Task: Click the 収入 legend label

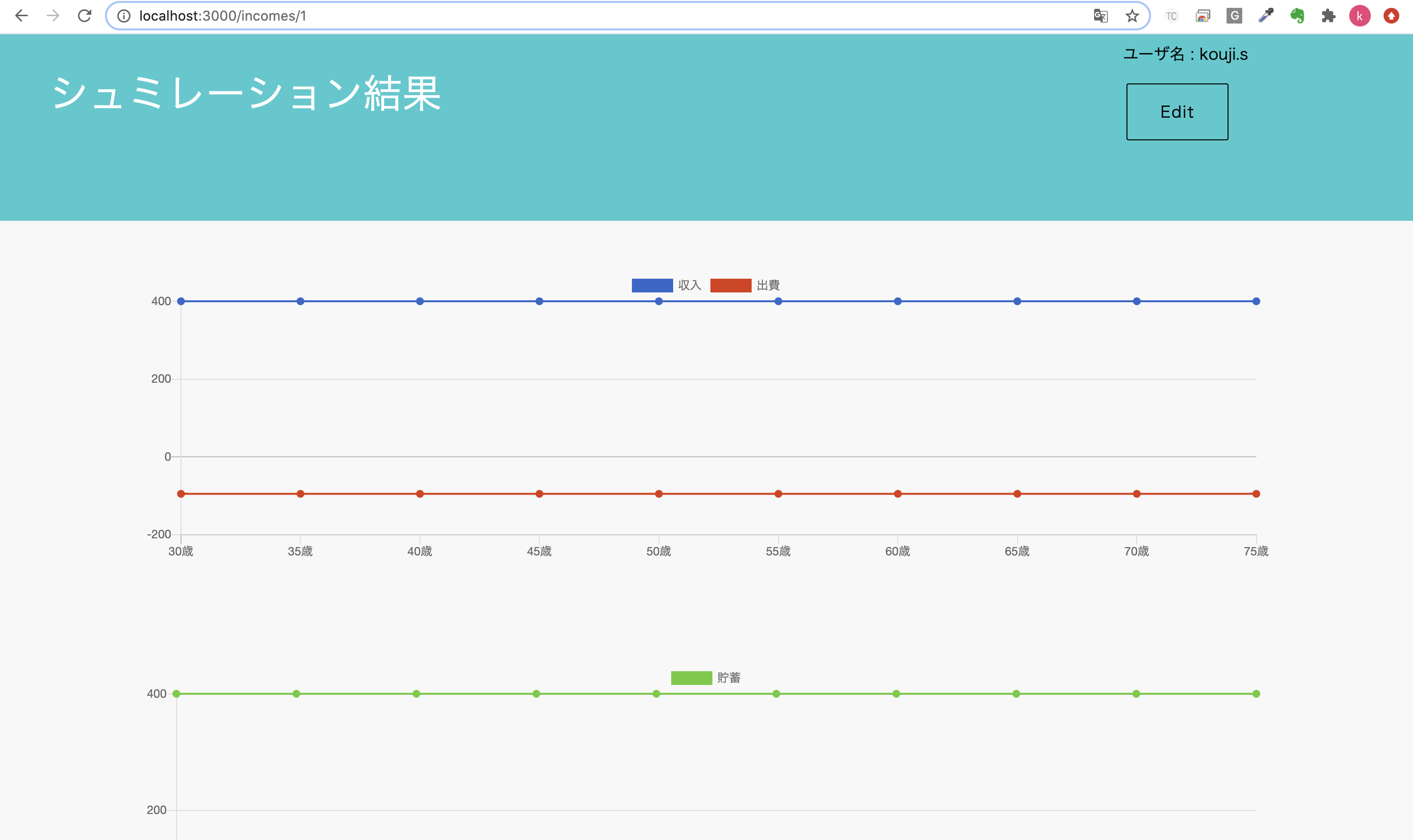Action: [689, 285]
